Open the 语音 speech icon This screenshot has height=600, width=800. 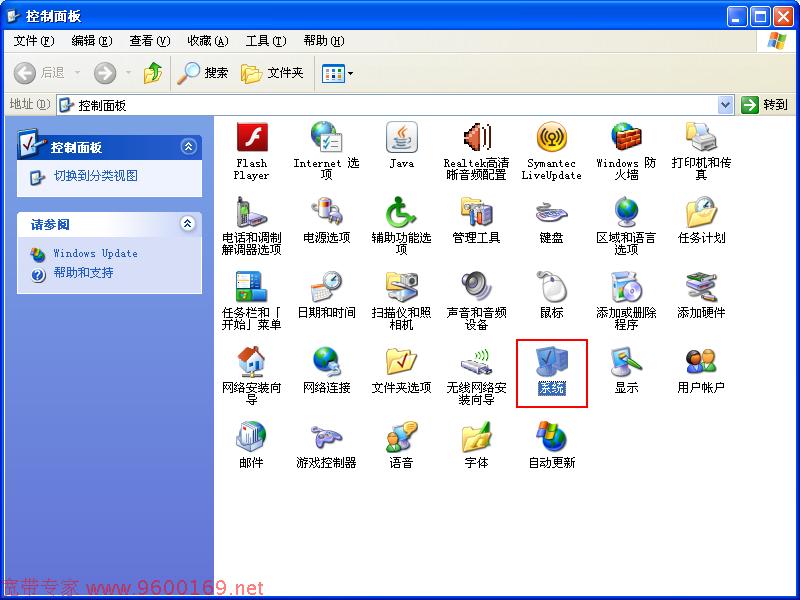pyautogui.click(x=402, y=445)
